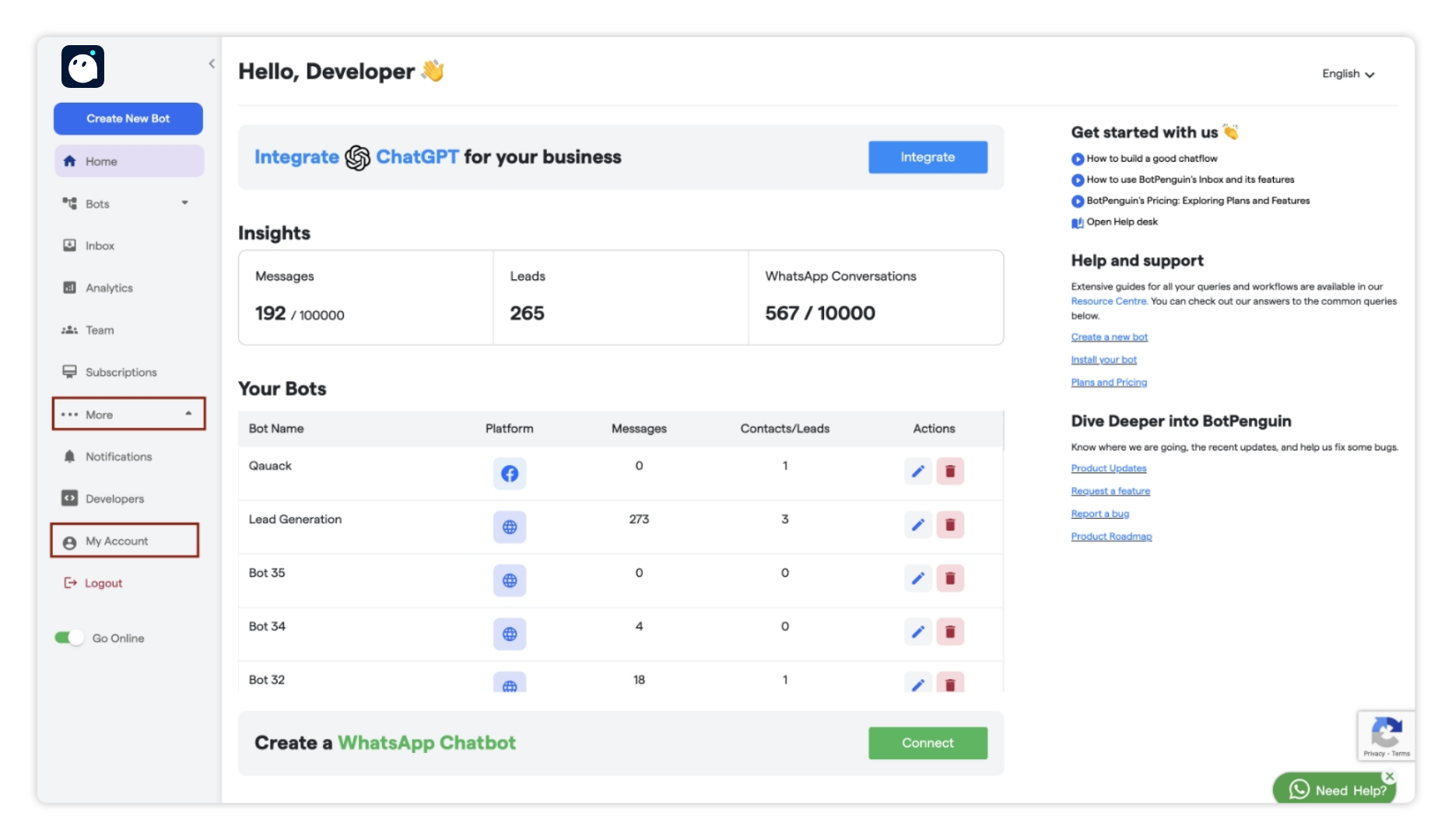Viewport: 1452px width, 840px height.
Task: Collapse the sidebar with the chevron arrow
Action: tap(212, 63)
